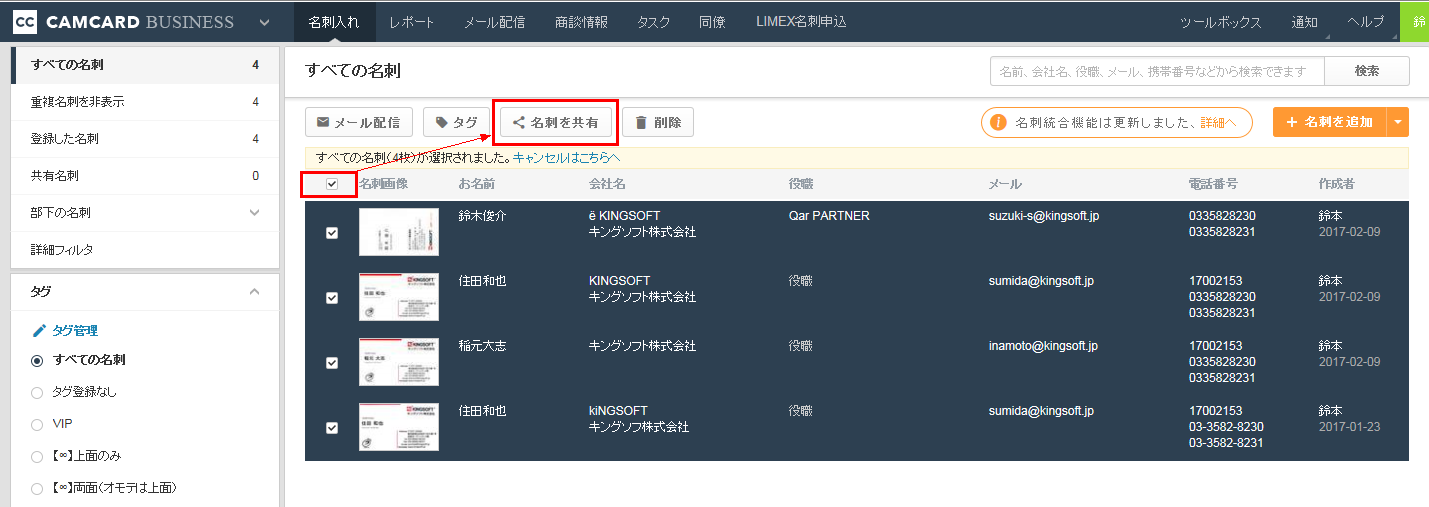Select 登録した名刺 in the sidebar

pyautogui.click(x=145, y=139)
